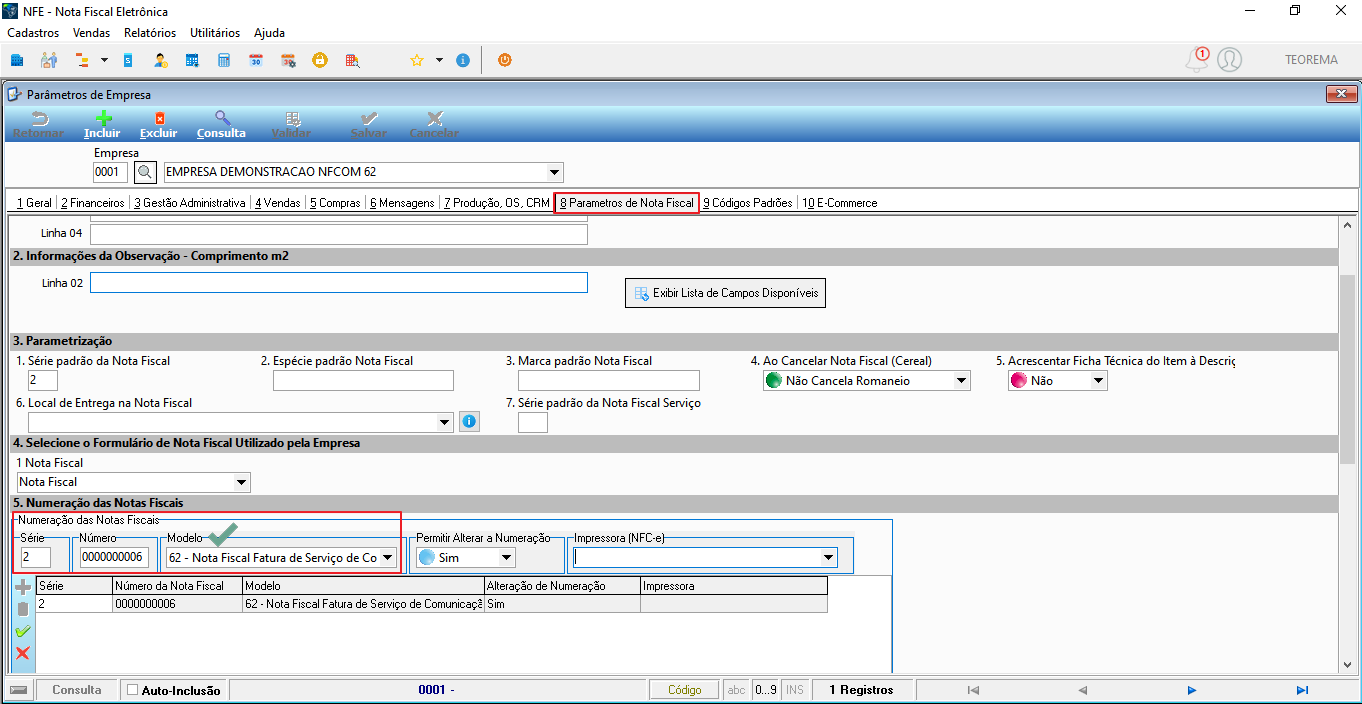
Task: Click the Código button in the status bar
Action: (x=685, y=690)
